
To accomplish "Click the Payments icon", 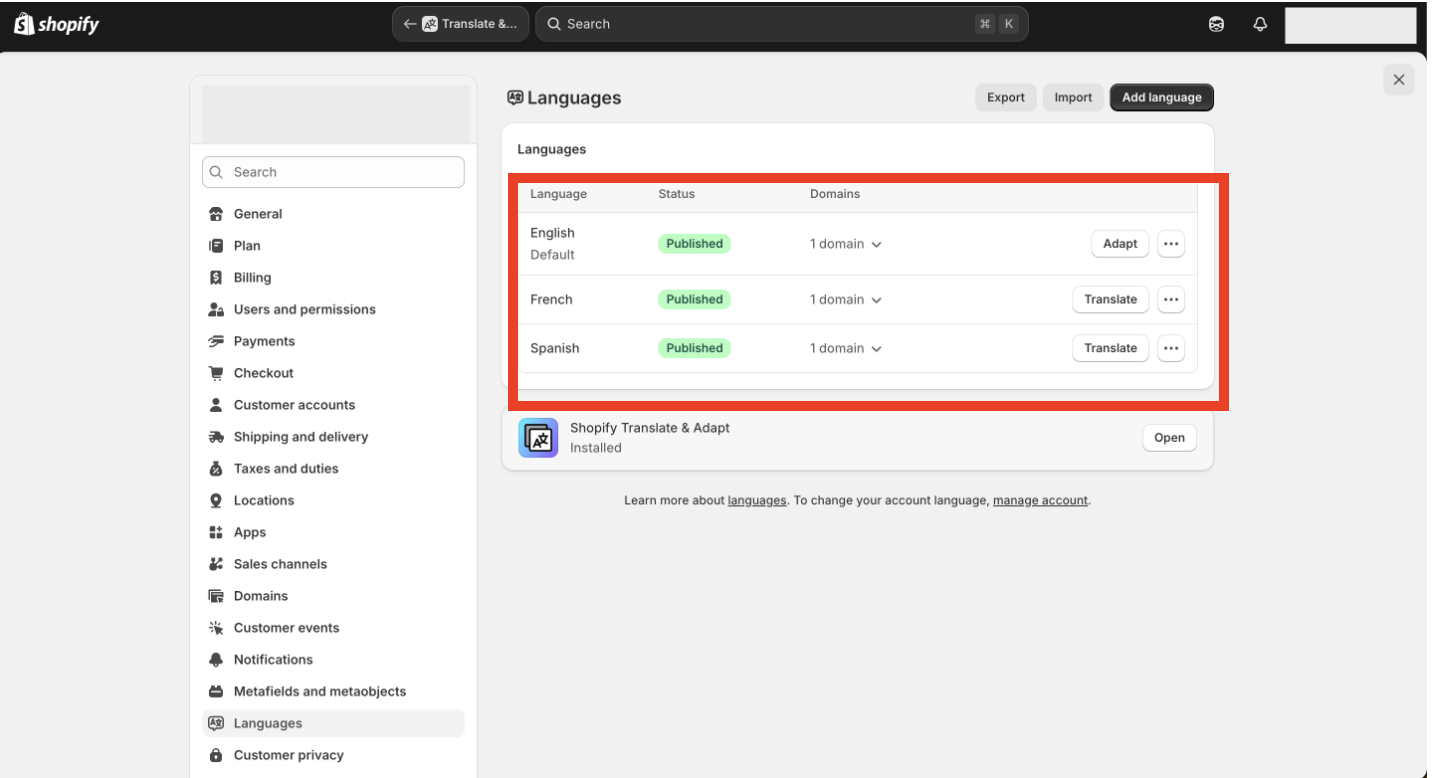I will (216, 341).
